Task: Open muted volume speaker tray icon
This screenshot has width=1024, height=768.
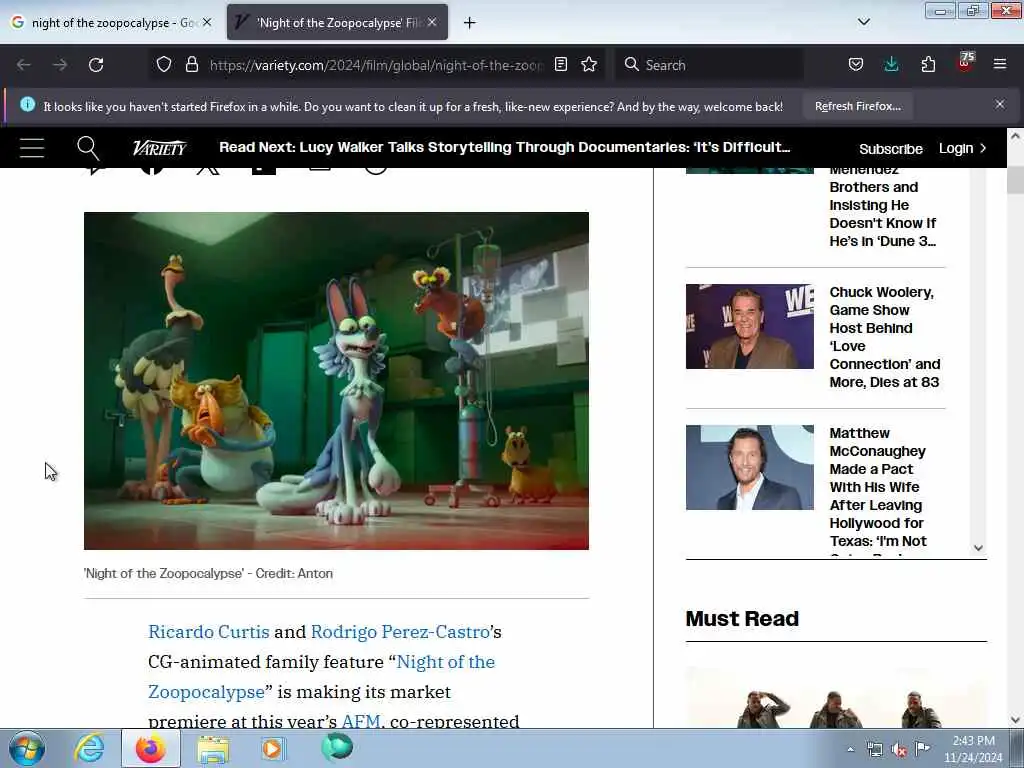Action: (899, 750)
